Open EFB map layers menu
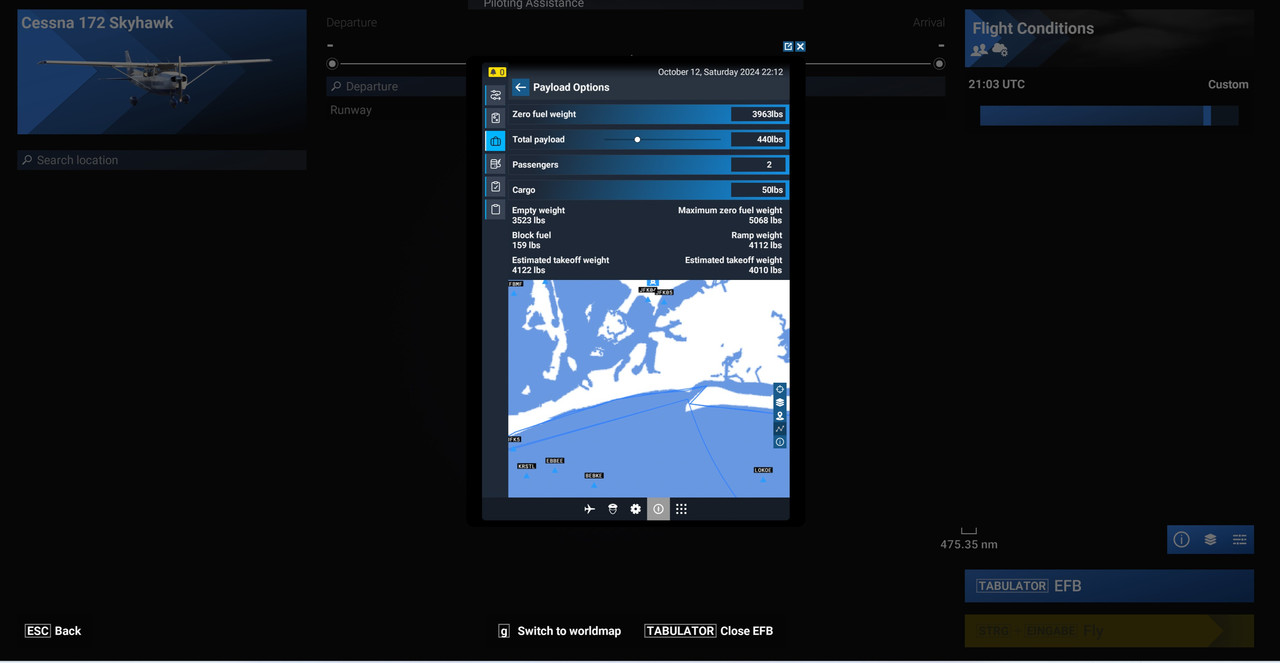This screenshot has height=663, width=1280. click(x=780, y=402)
